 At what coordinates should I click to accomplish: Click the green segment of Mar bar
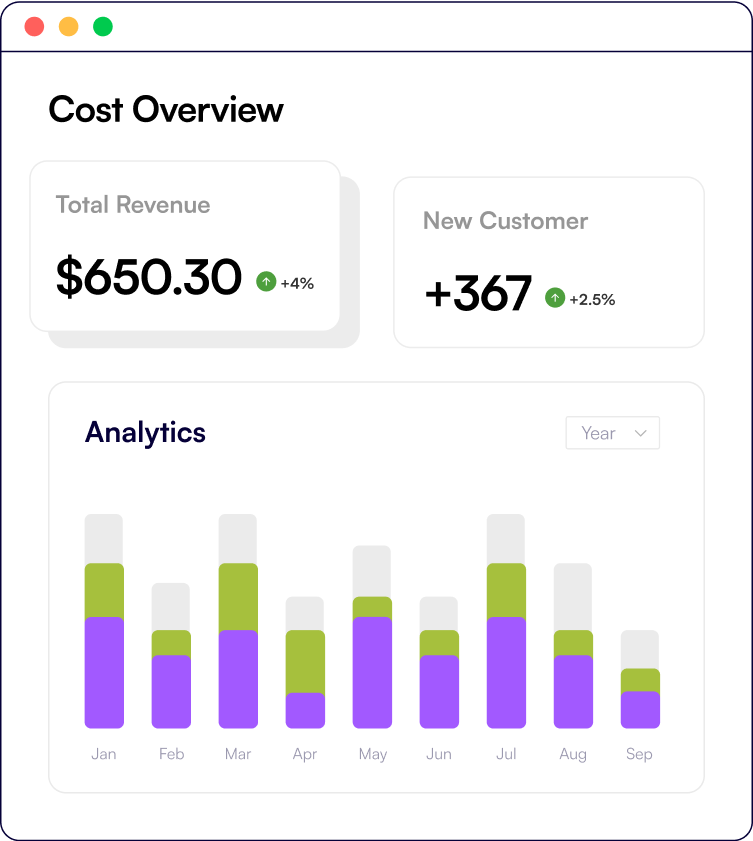coord(238,596)
